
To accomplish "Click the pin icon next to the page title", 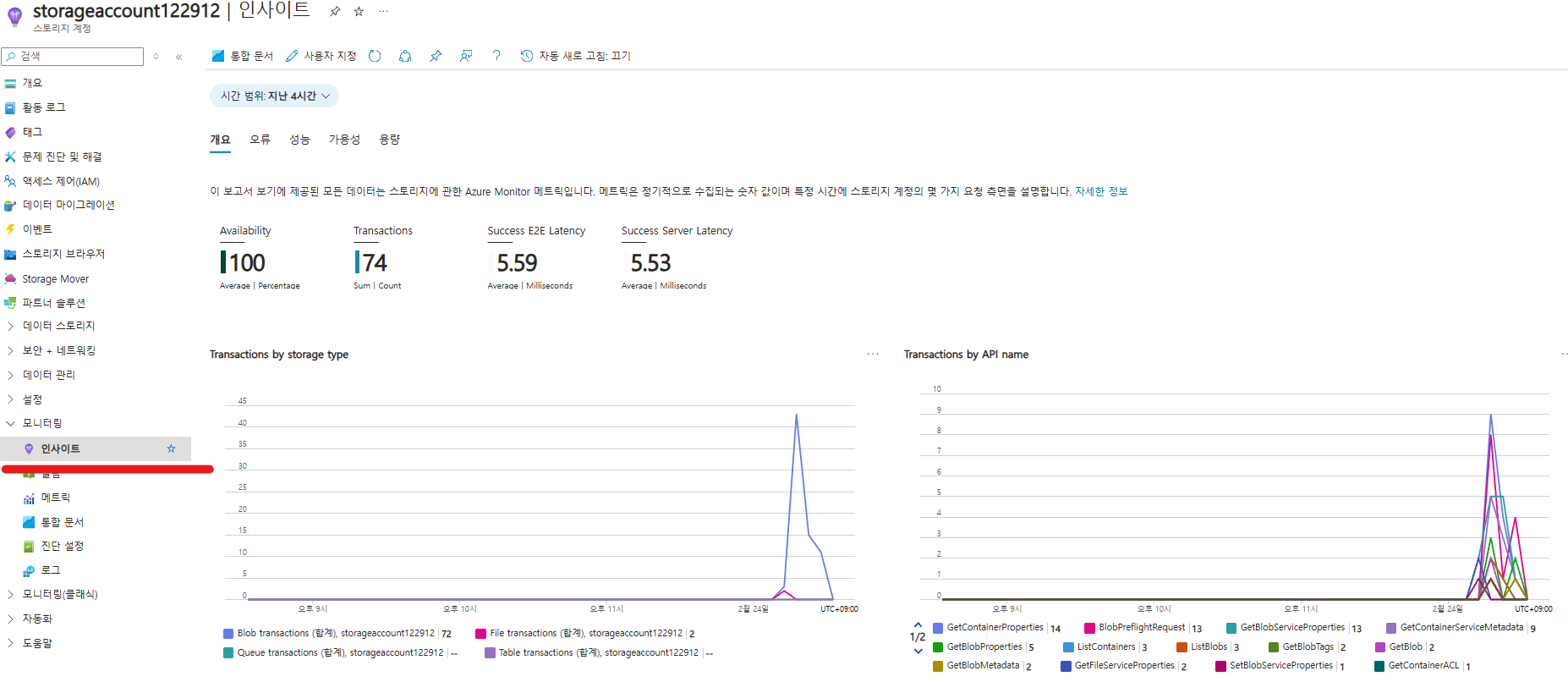I will click(335, 11).
